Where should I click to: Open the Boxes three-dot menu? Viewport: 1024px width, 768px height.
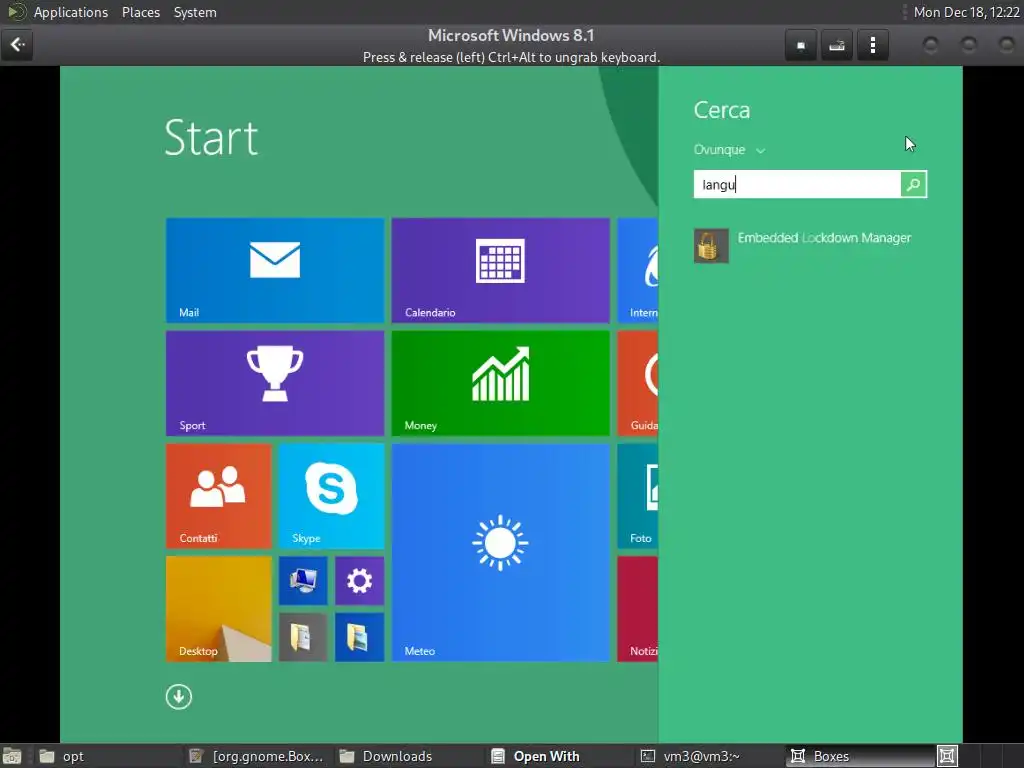point(872,45)
